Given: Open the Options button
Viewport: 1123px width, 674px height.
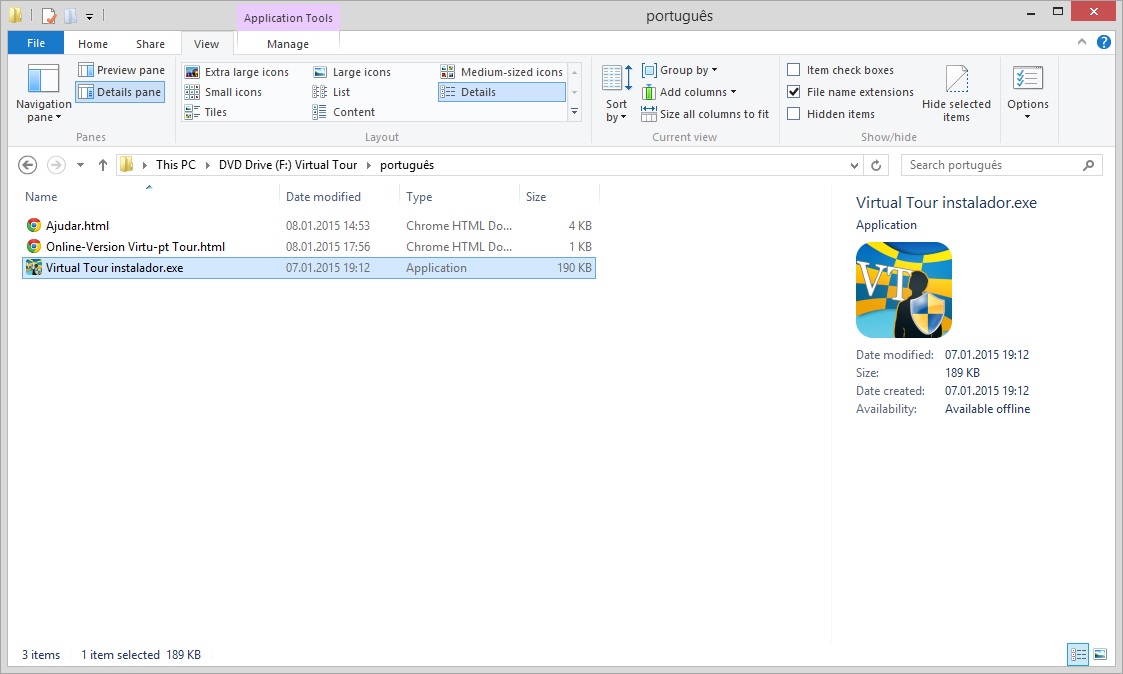Looking at the screenshot, I should pyautogui.click(x=1028, y=92).
